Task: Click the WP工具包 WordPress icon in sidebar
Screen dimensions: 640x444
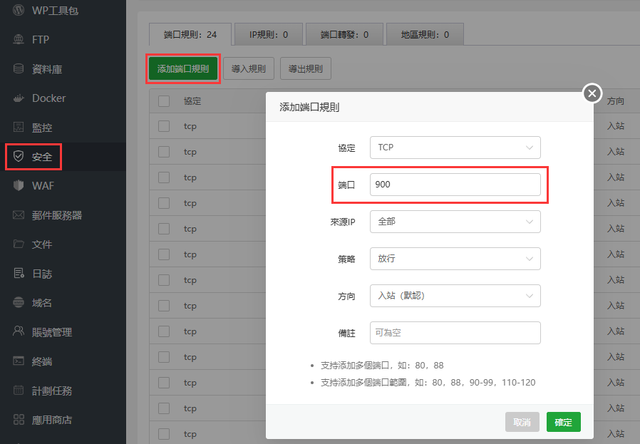Action: coord(18,11)
